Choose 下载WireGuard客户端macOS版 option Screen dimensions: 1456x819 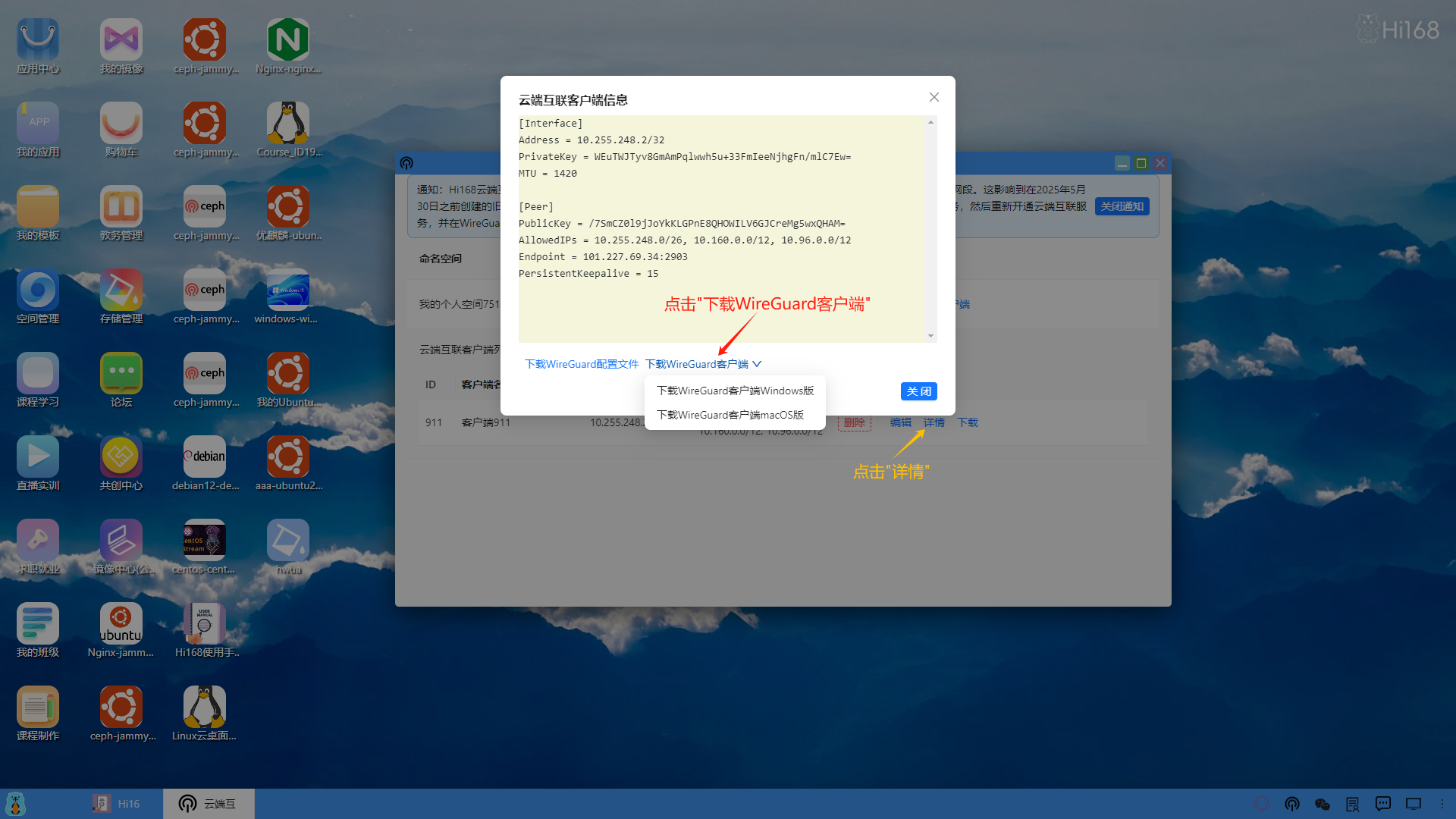(730, 415)
